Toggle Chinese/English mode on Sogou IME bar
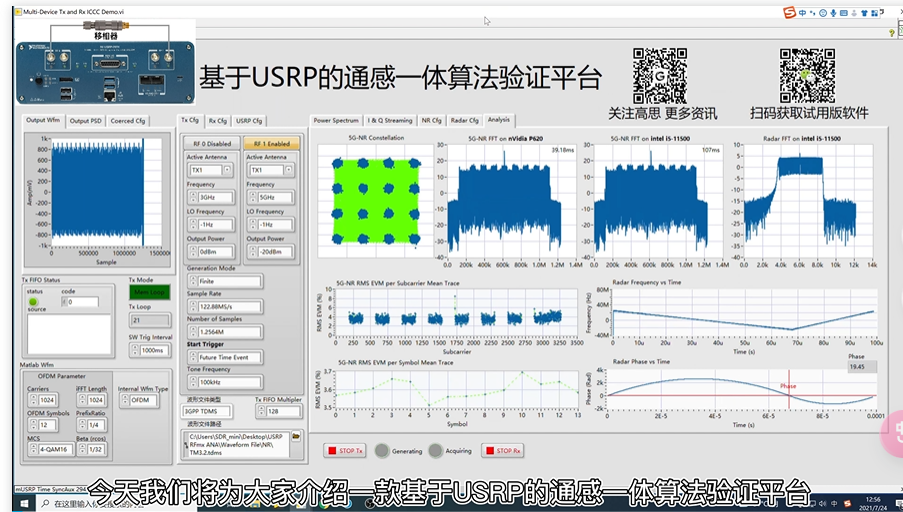 click(x=802, y=13)
